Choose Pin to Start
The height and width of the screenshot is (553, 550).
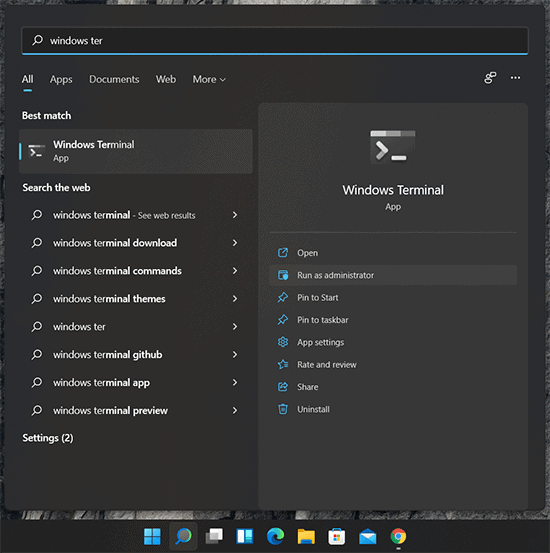[x=393, y=298]
